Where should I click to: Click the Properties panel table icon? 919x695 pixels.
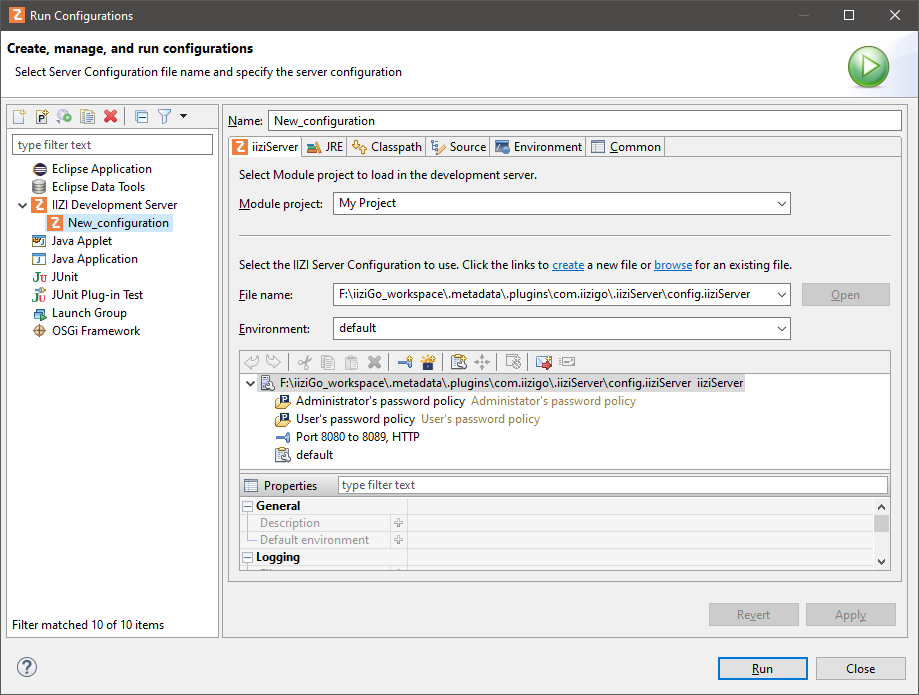(x=251, y=485)
